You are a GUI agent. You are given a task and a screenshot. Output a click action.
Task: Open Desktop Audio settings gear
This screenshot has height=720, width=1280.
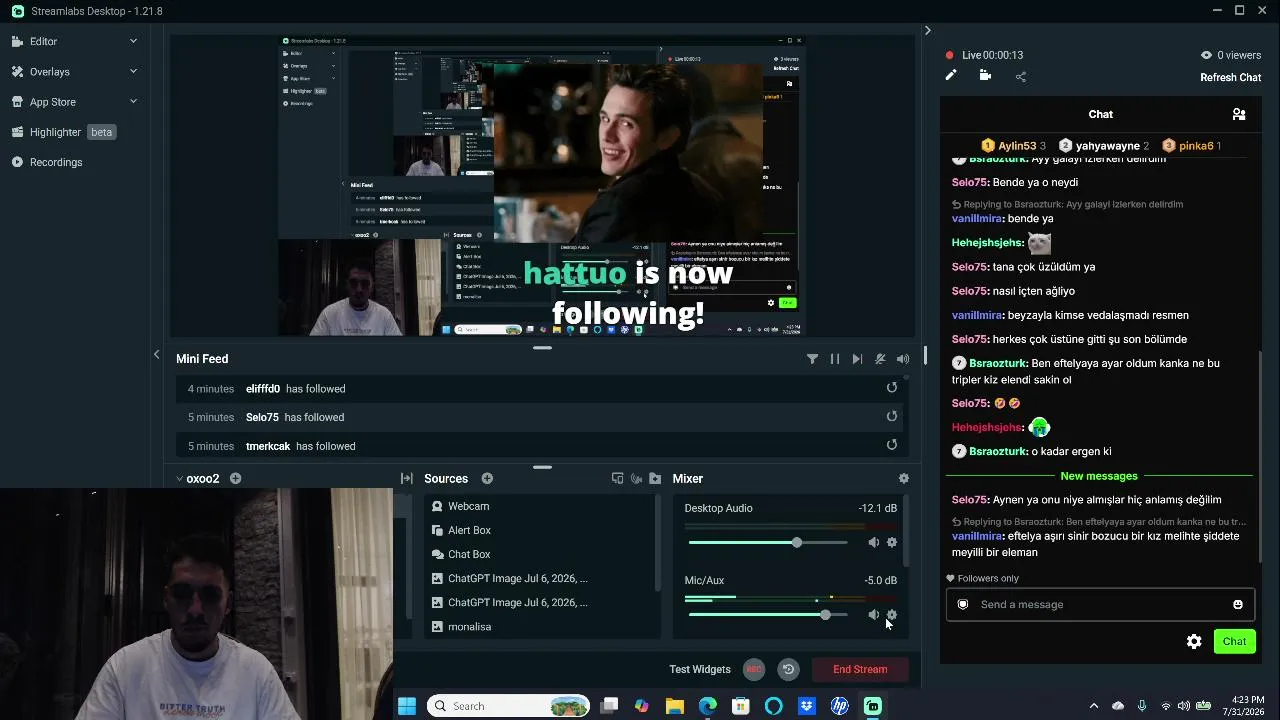coord(892,542)
